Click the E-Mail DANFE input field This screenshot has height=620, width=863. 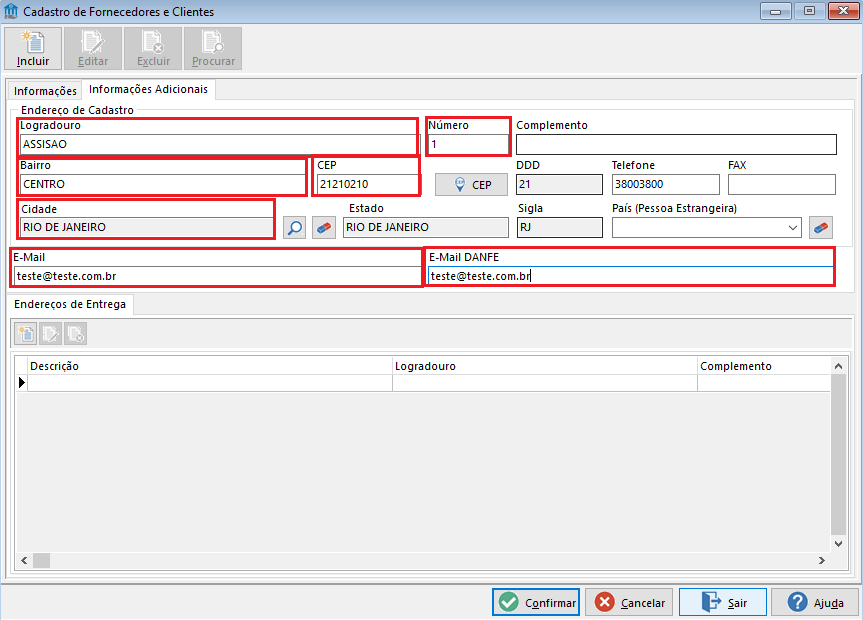pyautogui.click(x=631, y=276)
